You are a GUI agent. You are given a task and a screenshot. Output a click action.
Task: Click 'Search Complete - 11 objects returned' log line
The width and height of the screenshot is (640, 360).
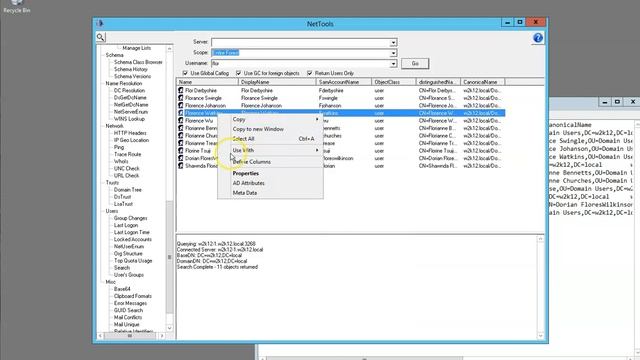point(217,267)
